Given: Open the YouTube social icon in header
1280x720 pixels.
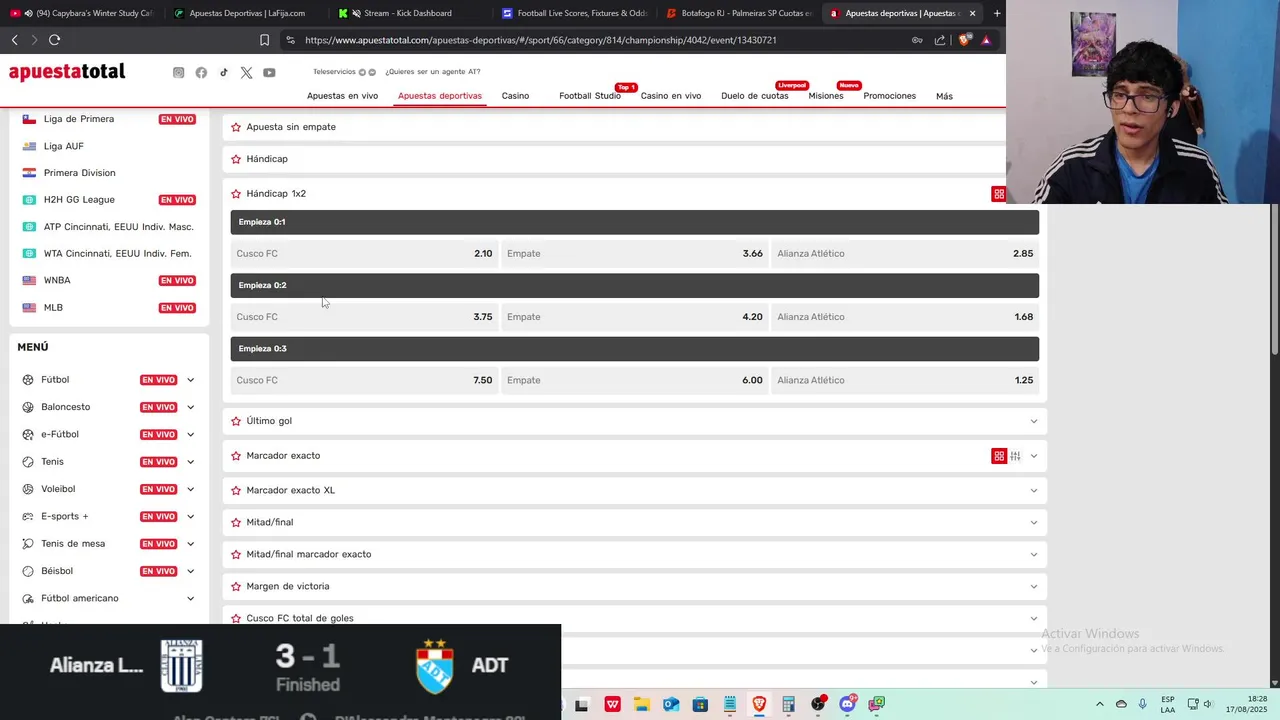Looking at the screenshot, I should 269,72.
